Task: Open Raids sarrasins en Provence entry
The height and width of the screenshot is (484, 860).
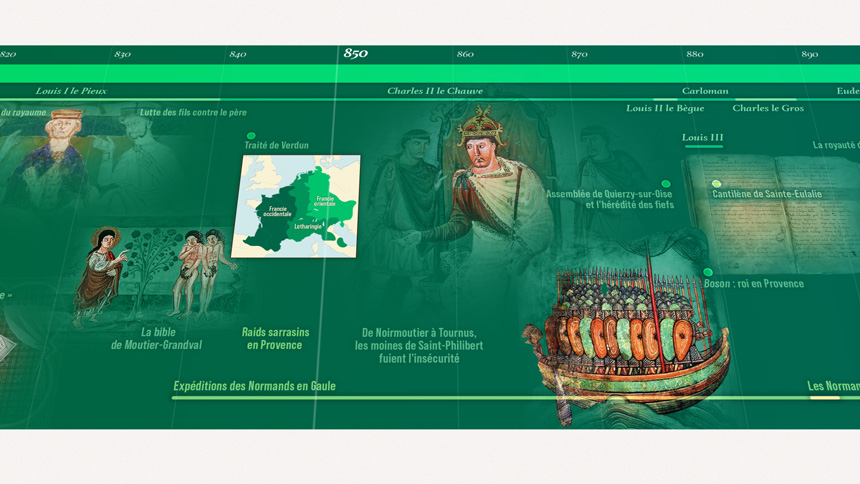Action: (275, 339)
